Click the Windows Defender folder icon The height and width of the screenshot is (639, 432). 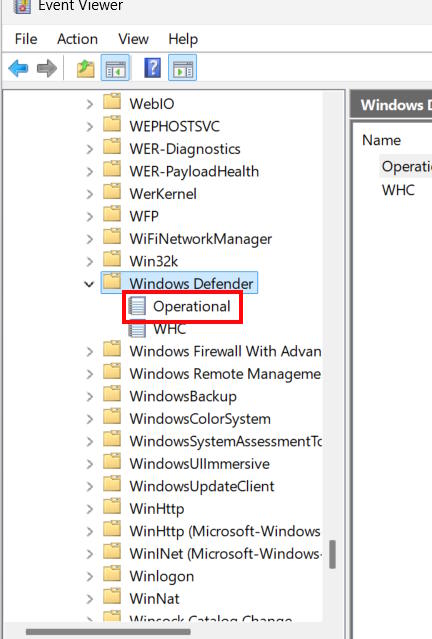[112, 282]
